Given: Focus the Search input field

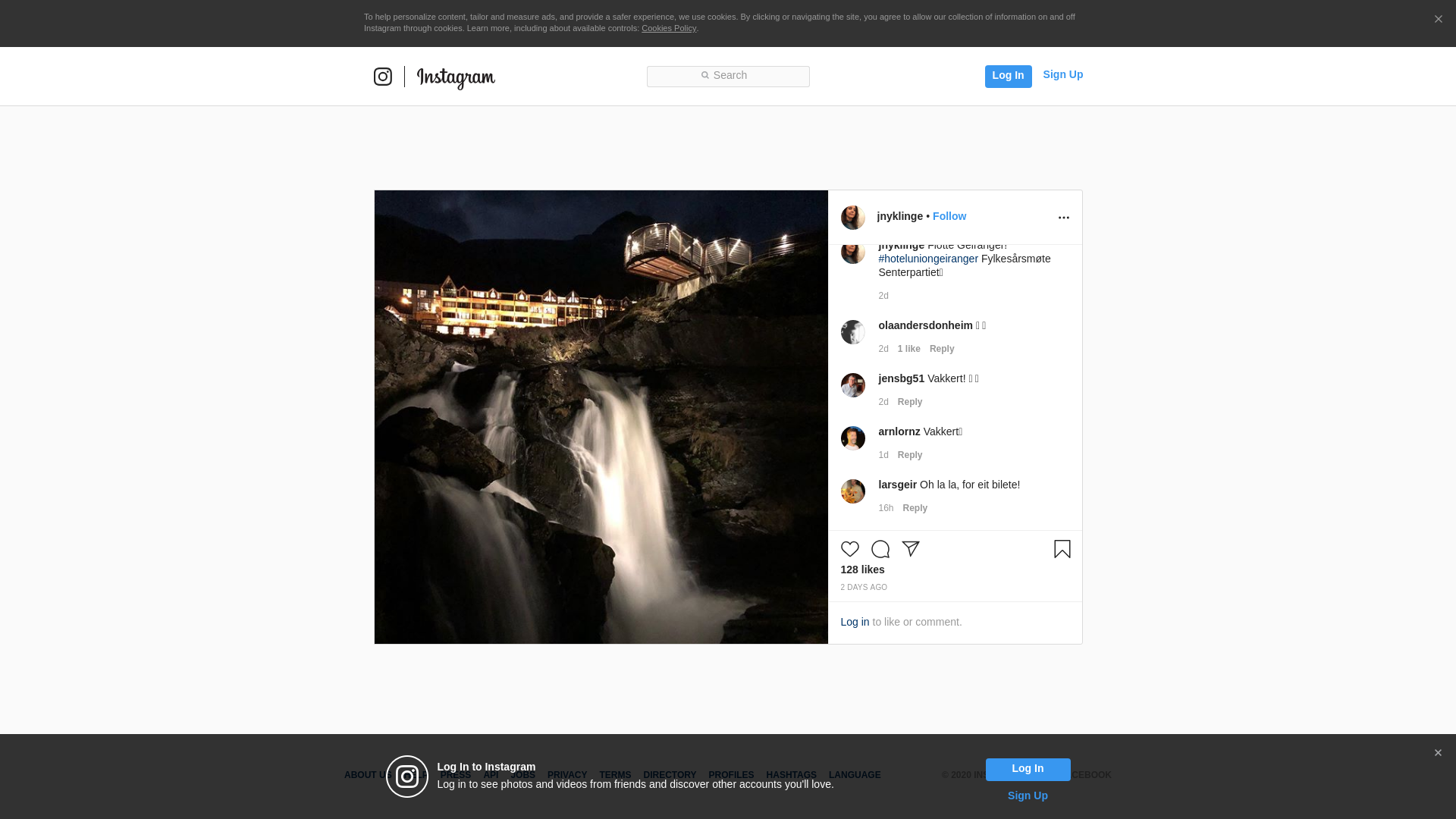Looking at the screenshot, I should [x=728, y=76].
